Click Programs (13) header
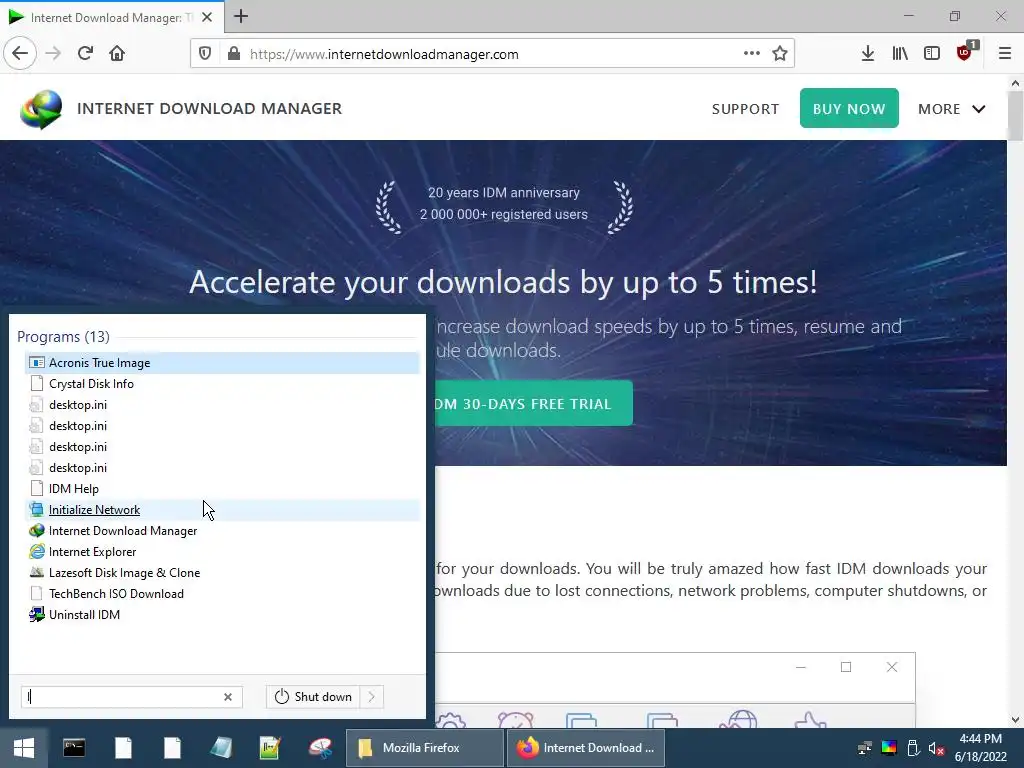The image size is (1024, 768). (63, 336)
